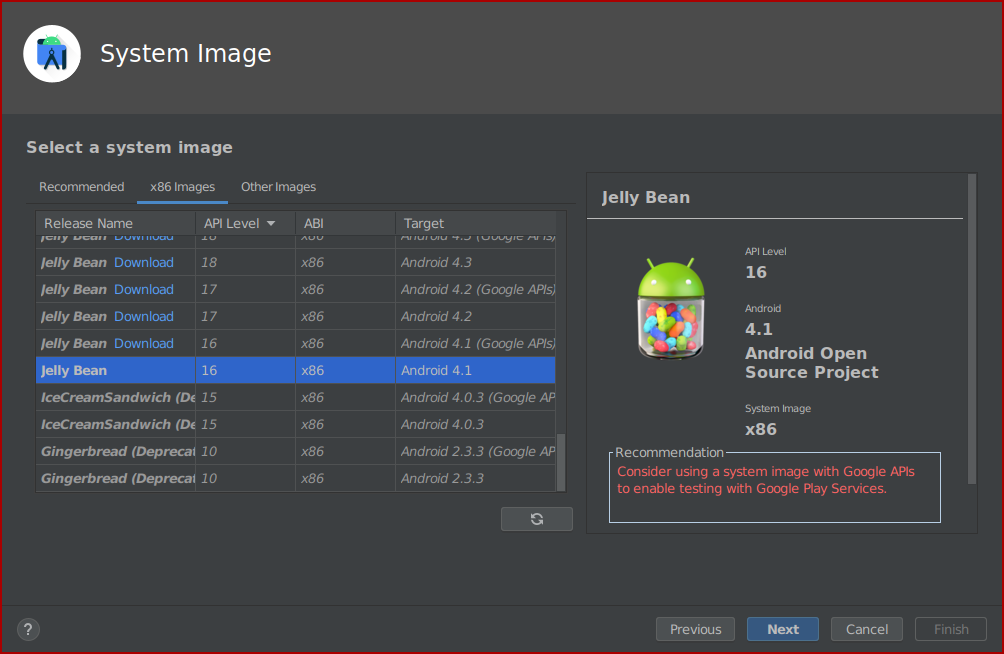Image resolution: width=1004 pixels, height=654 pixels.
Task: Switch to the Recommended tab
Action: coord(81,187)
